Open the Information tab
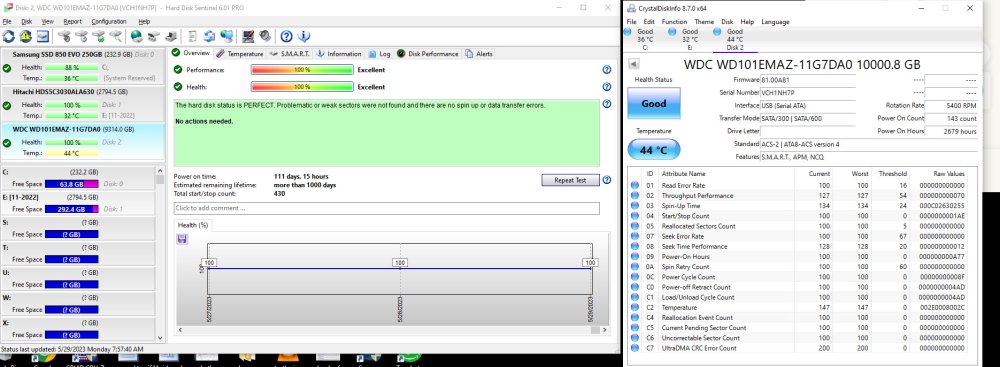This screenshot has height=367, width=1000. coord(339,54)
